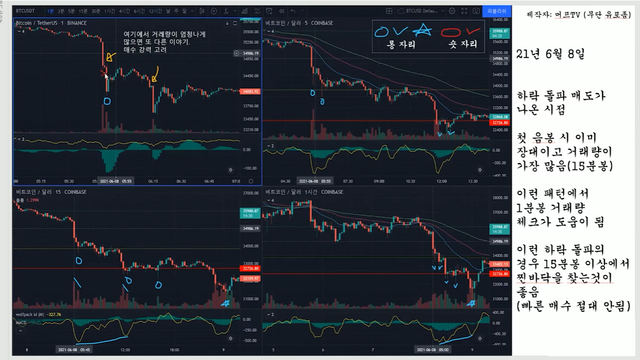
Task: Select the 6시간 interval
Action: click(x=139, y=11)
